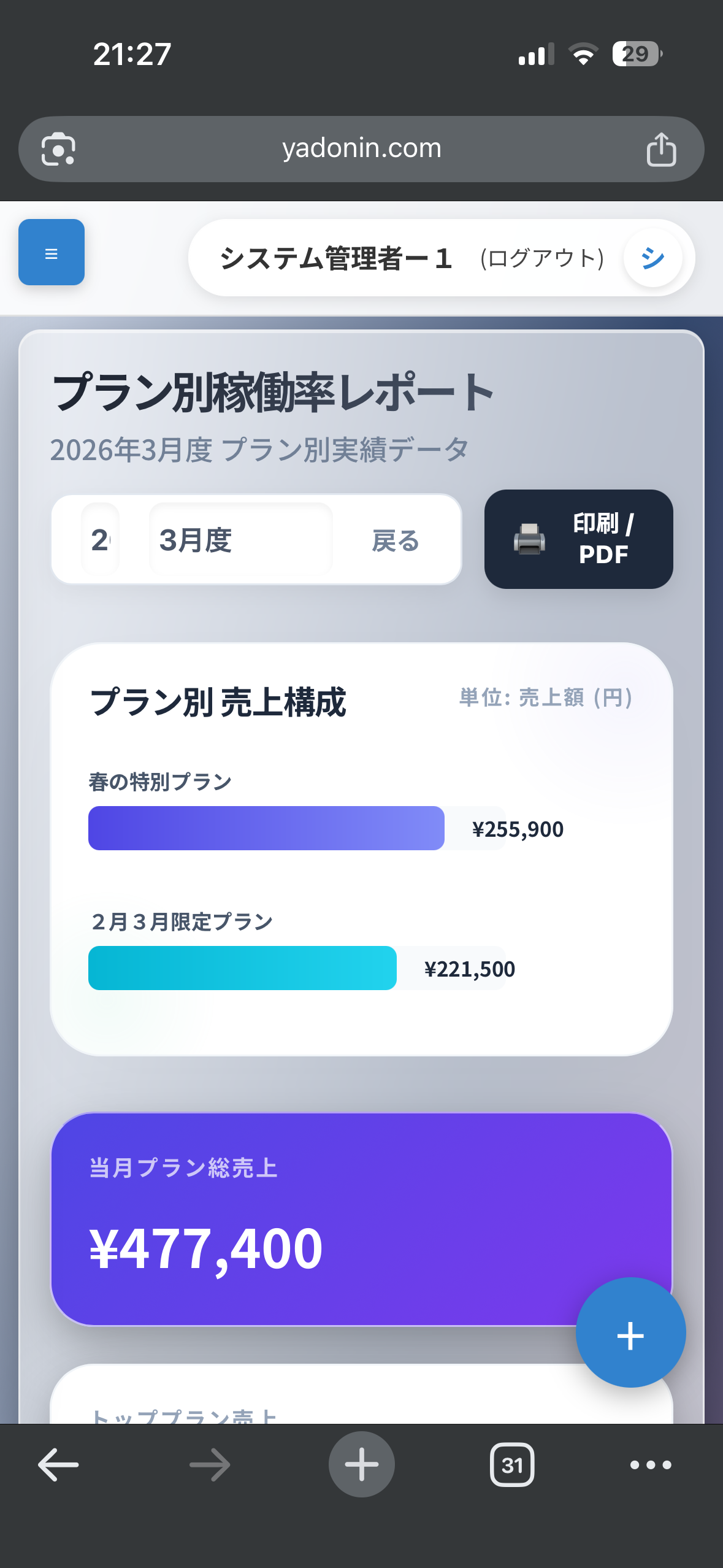Screen dimensions: 723x1568
Task: Tap the Google Lens camera icon
Action: (x=58, y=149)
